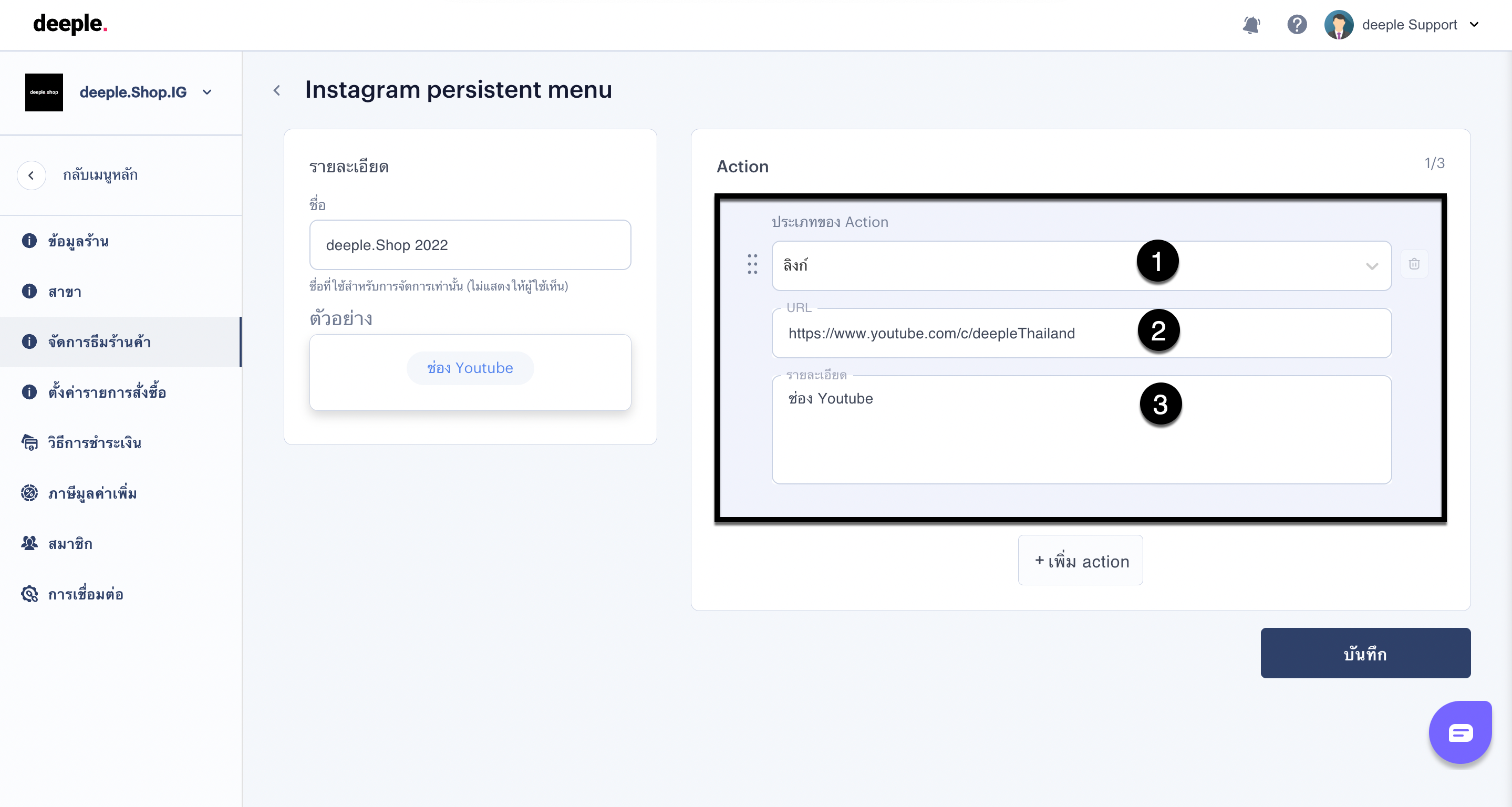Select การเชื่อมต่อ in the sidebar
The image size is (1512, 807).
pyautogui.click(x=85, y=594)
